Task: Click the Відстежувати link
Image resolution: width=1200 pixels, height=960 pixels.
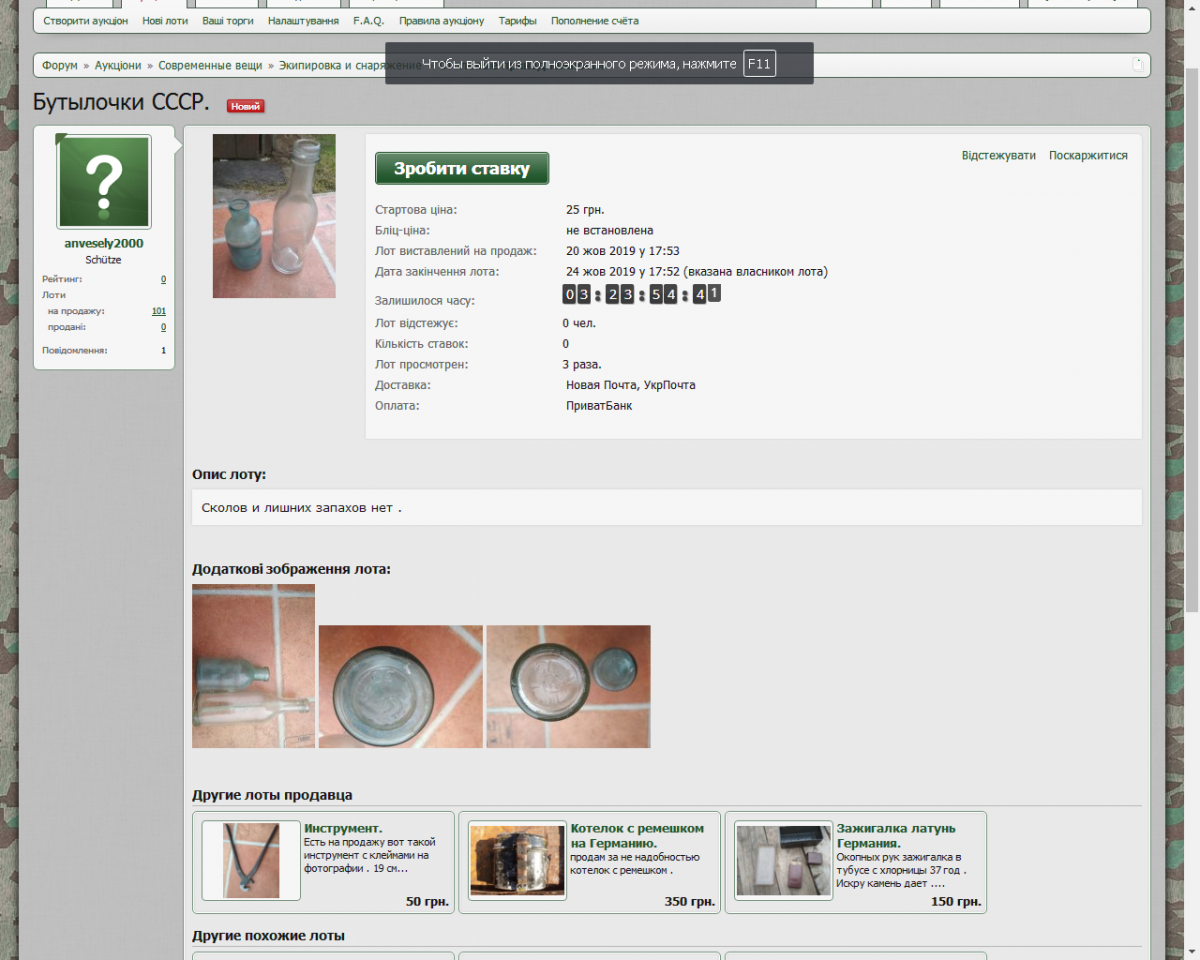Action: (x=998, y=156)
